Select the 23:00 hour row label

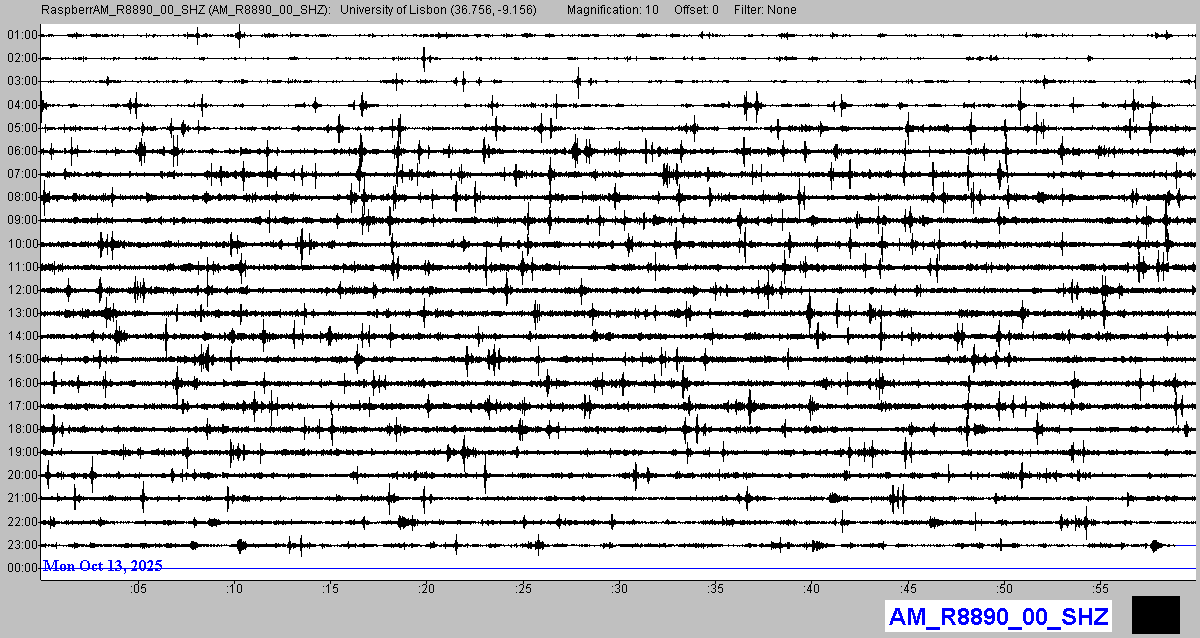21,545
